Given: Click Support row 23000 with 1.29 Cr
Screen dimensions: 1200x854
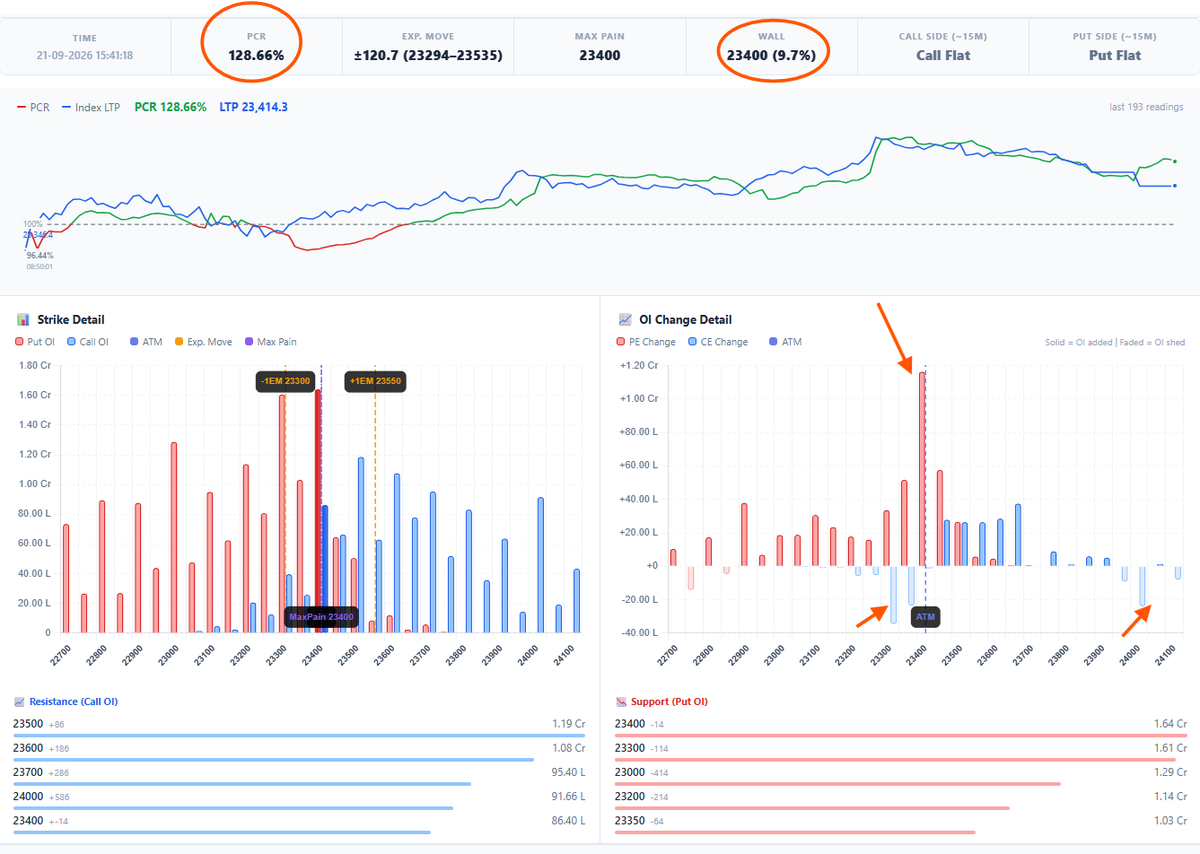Looking at the screenshot, I should (x=901, y=776).
